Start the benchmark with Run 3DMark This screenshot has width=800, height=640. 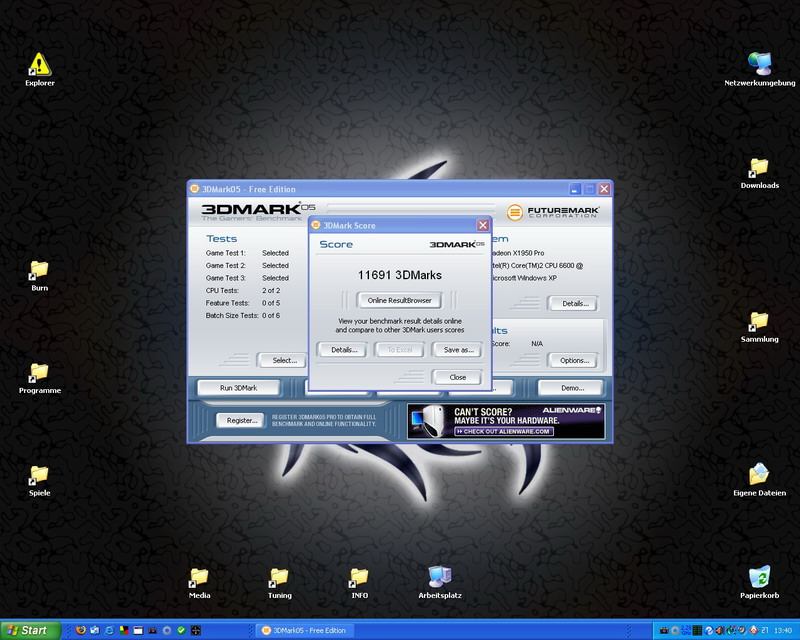238,388
